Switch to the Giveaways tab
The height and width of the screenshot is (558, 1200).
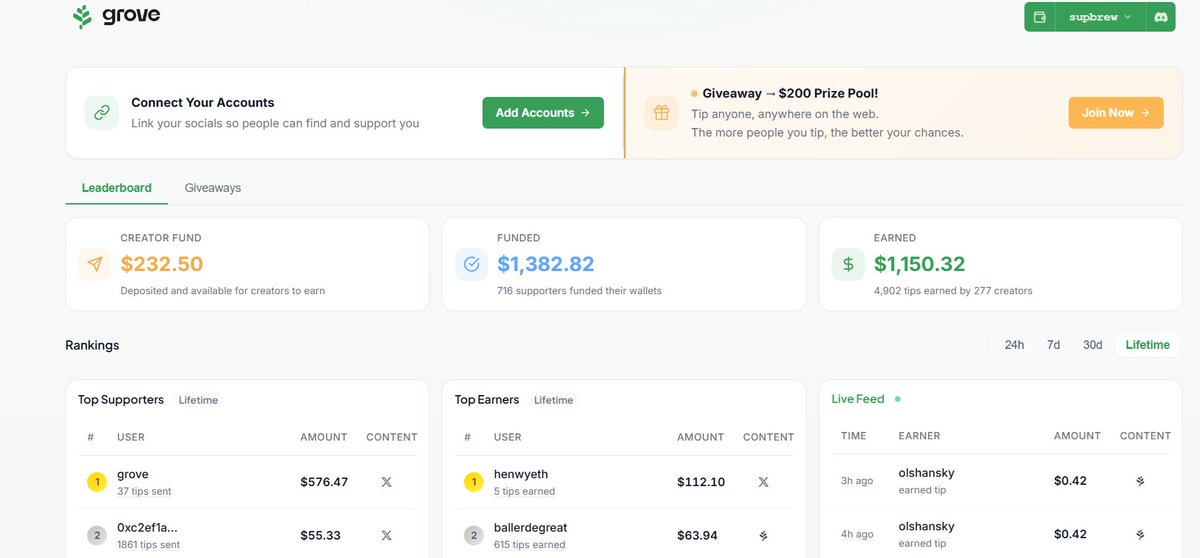tap(213, 188)
